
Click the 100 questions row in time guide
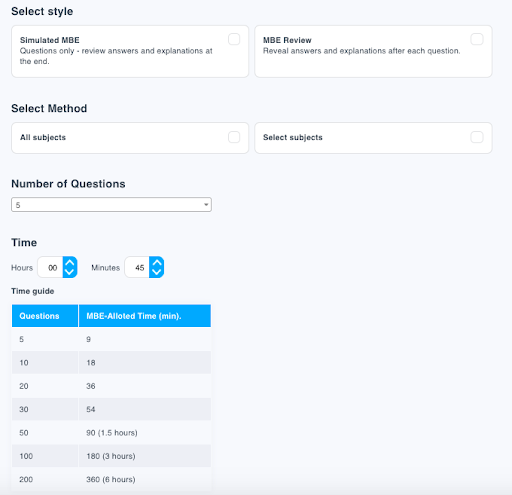[x=111, y=456]
